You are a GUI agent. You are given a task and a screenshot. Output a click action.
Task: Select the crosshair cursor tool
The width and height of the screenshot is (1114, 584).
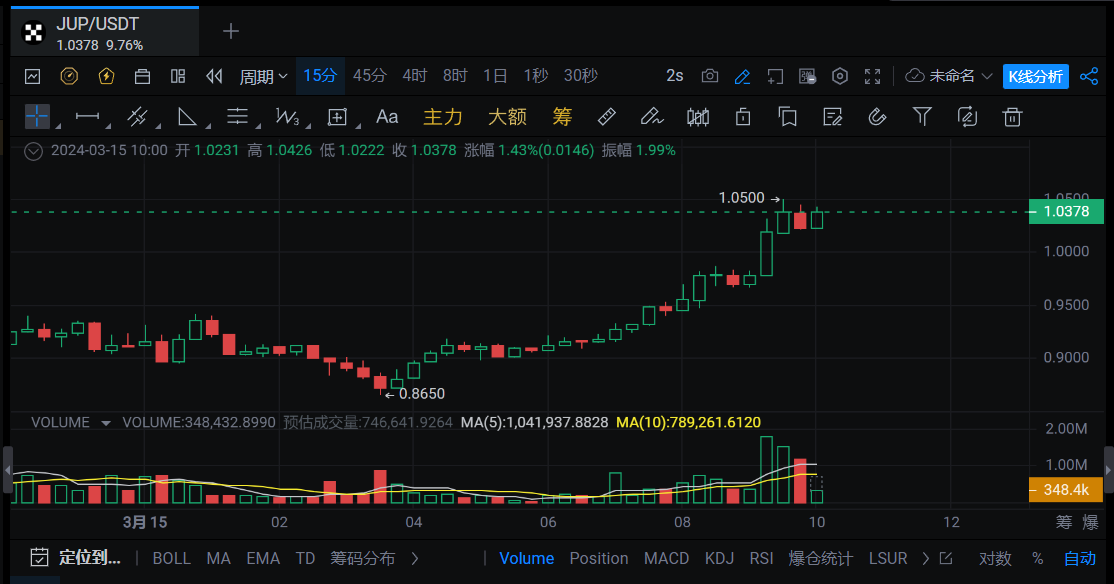(x=37, y=117)
